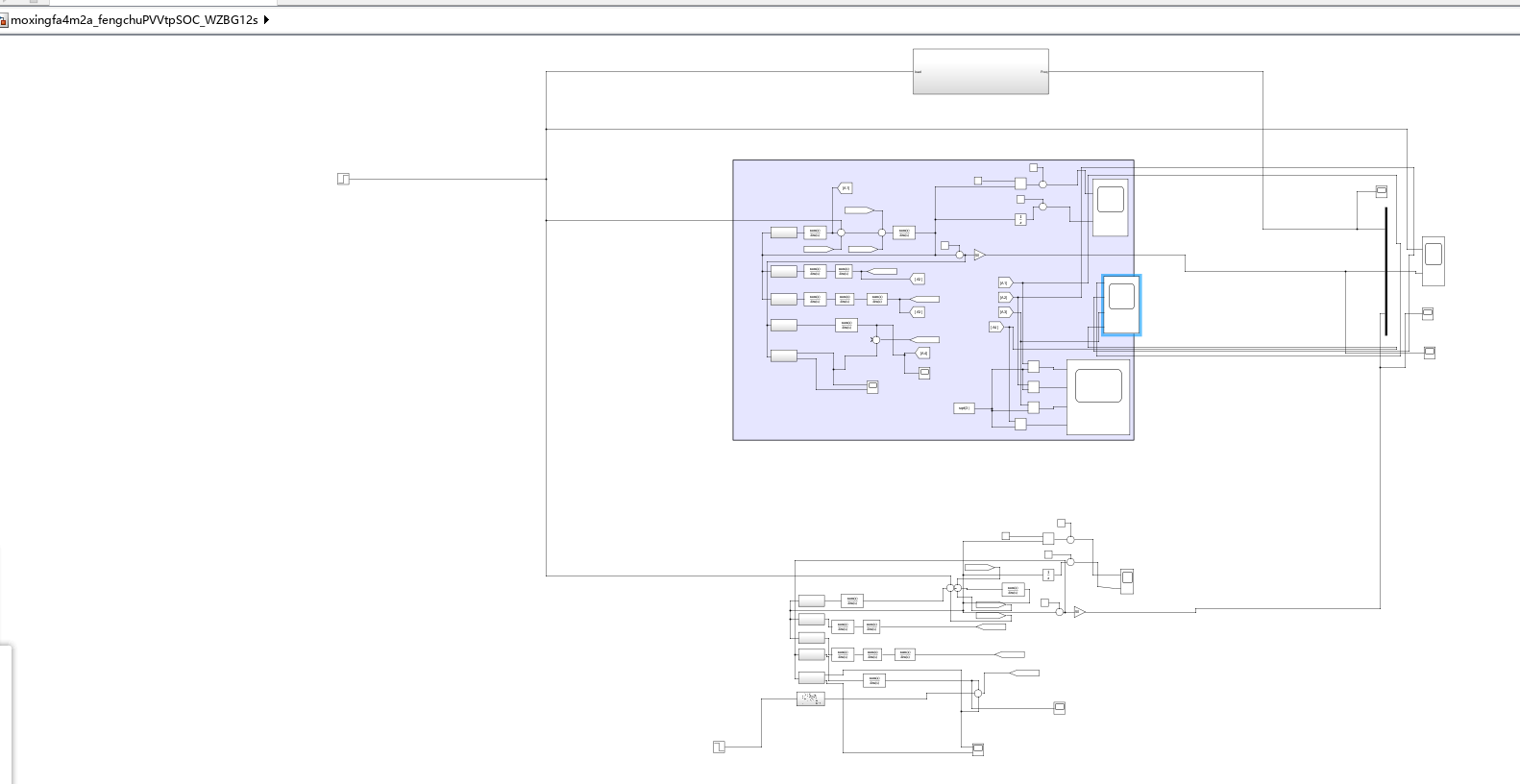Viewport: 1520px width, 784px height.
Task: Select the Gain triangle inside the shaded area
Action: coord(979,255)
